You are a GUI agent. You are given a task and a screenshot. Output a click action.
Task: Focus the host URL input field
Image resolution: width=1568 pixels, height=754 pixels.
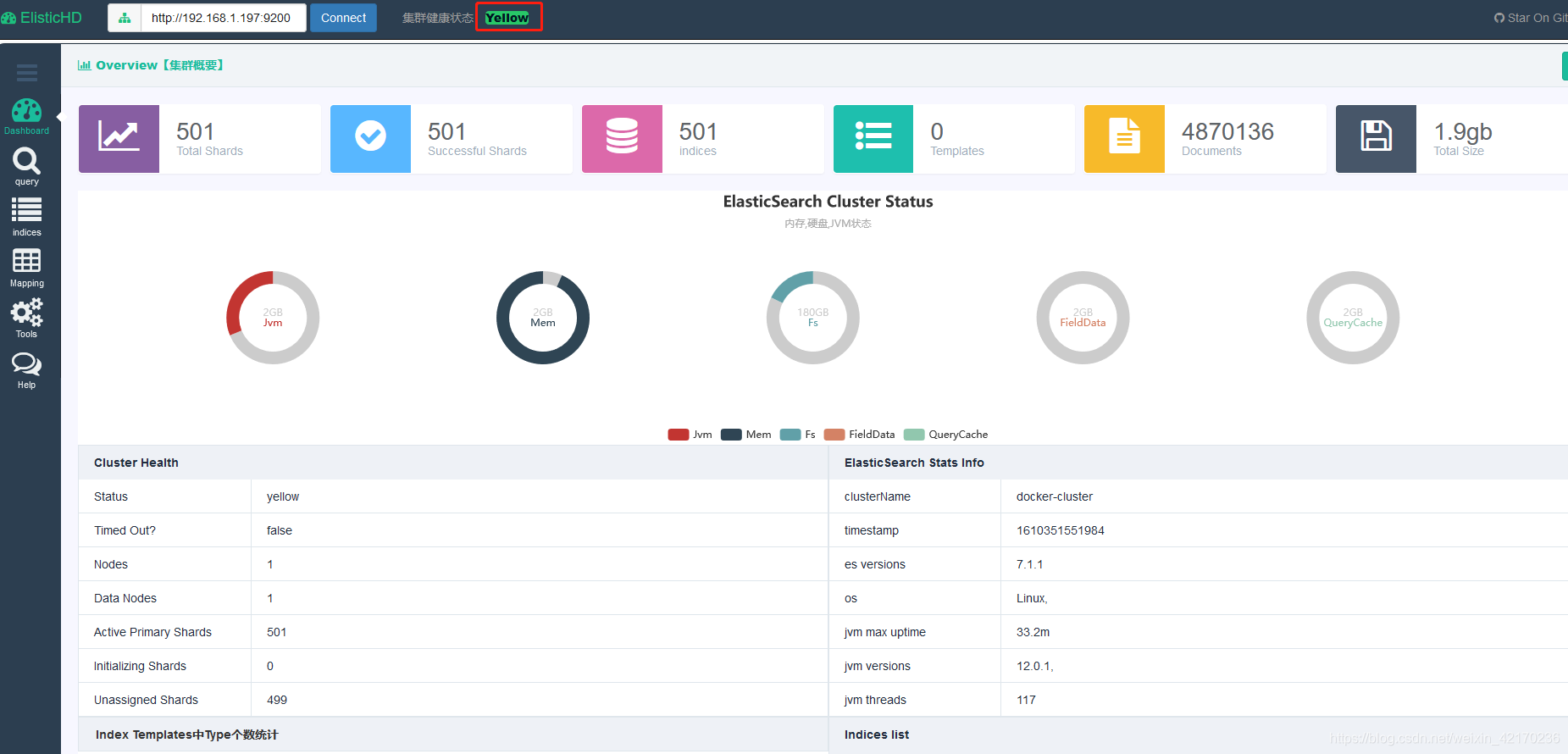click(x=223, y=18)
